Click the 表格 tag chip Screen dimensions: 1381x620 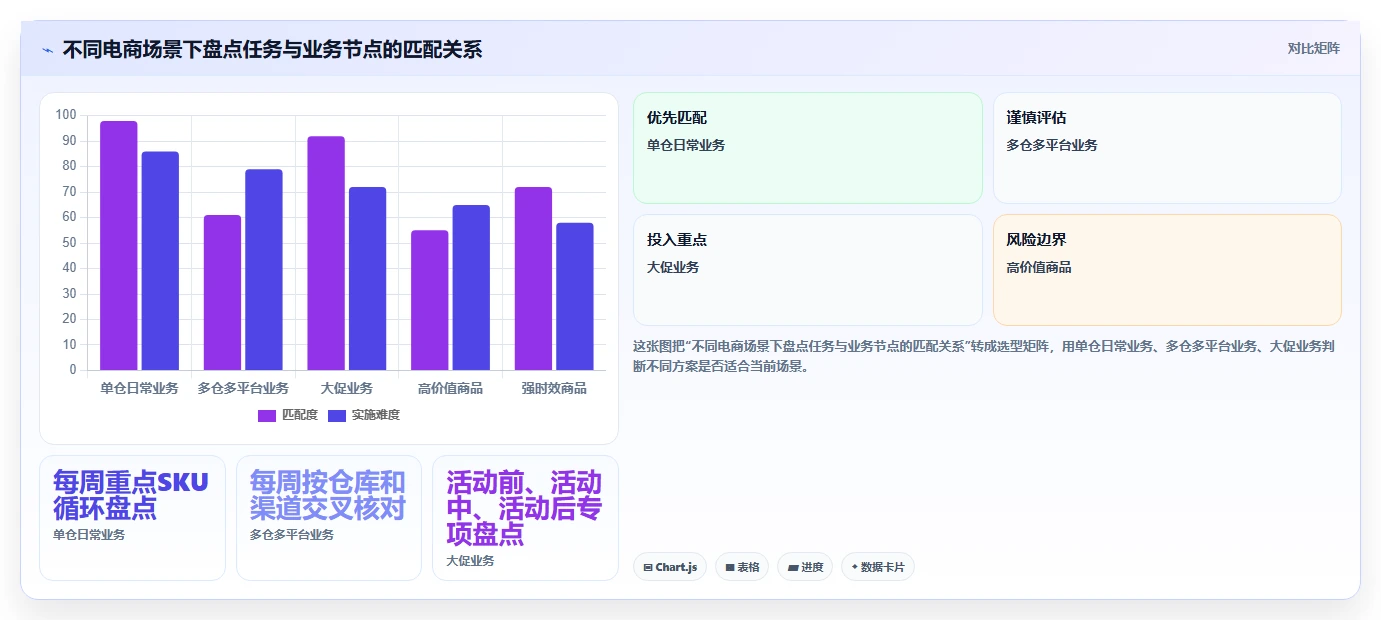coord(742,567)
